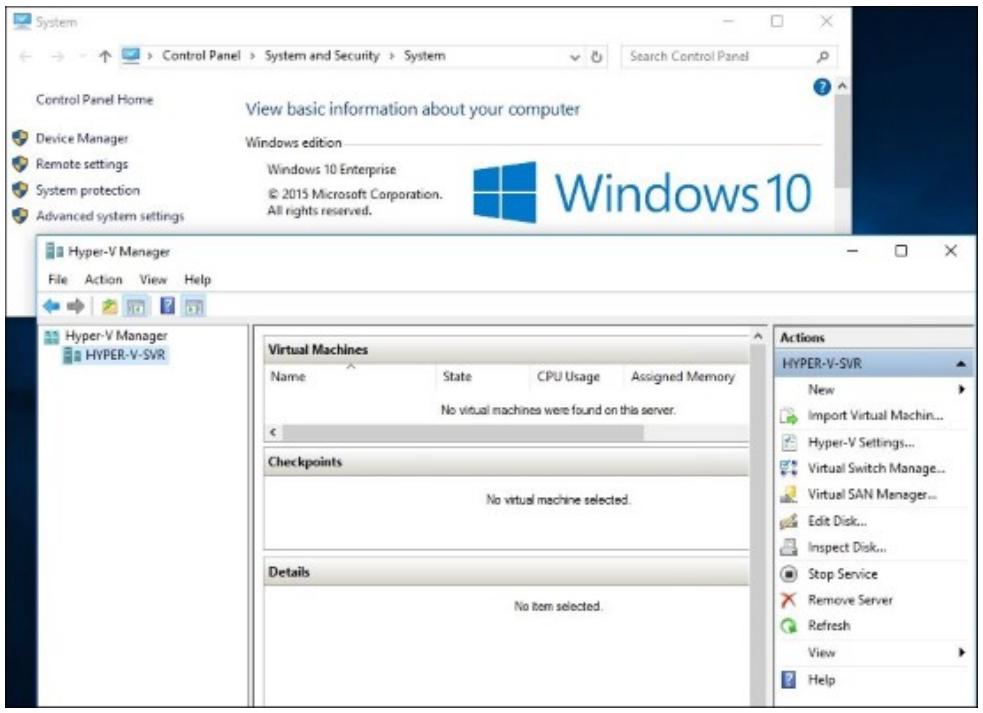Click the System breadcrumb in address bar
The image size is (983, 713).
click(x=424, y=56)
